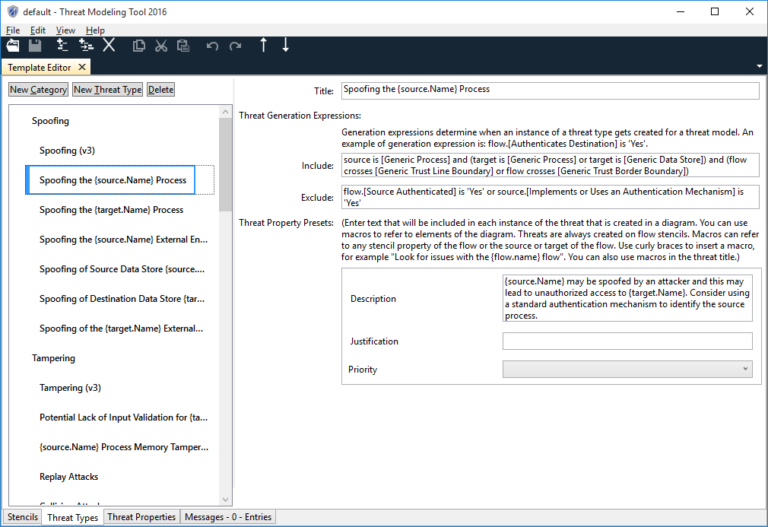Click the Title input field
The height and width of the screenshot is (527, 768).
click(x=550, y=90)
